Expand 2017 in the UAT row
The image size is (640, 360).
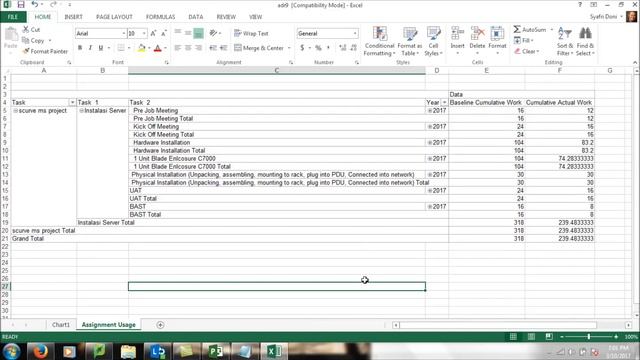(429, 191)
